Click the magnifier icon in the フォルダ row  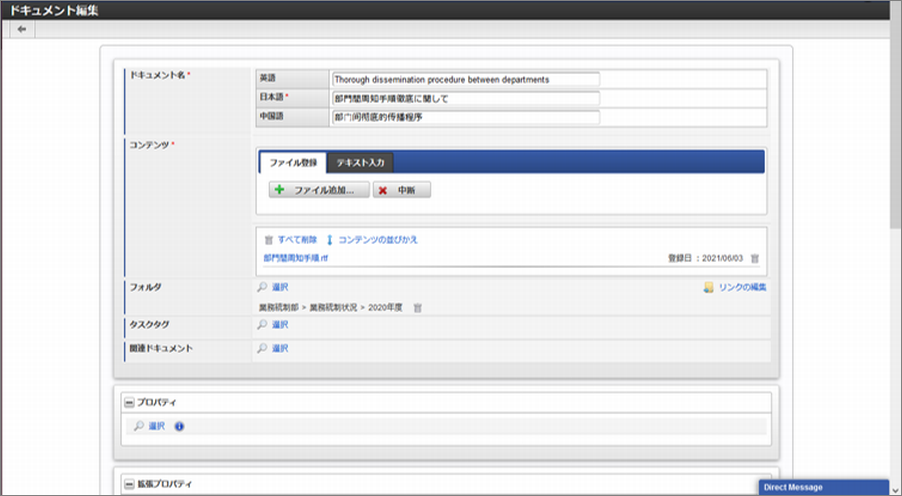pyautogui.click(x=262, y=288)
